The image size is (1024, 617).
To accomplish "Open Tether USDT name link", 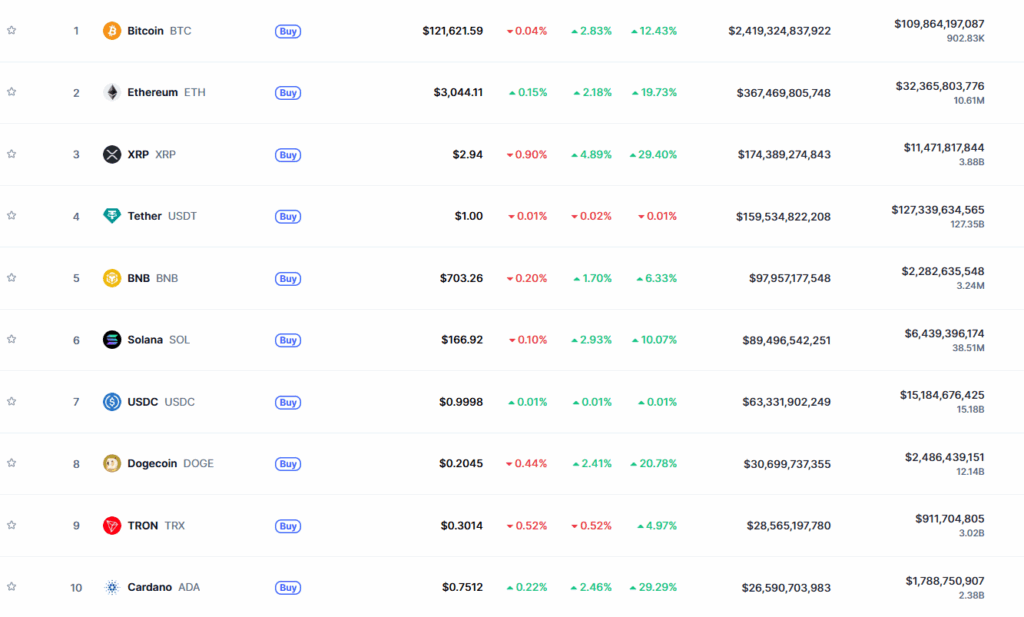I will coord(162,215).
